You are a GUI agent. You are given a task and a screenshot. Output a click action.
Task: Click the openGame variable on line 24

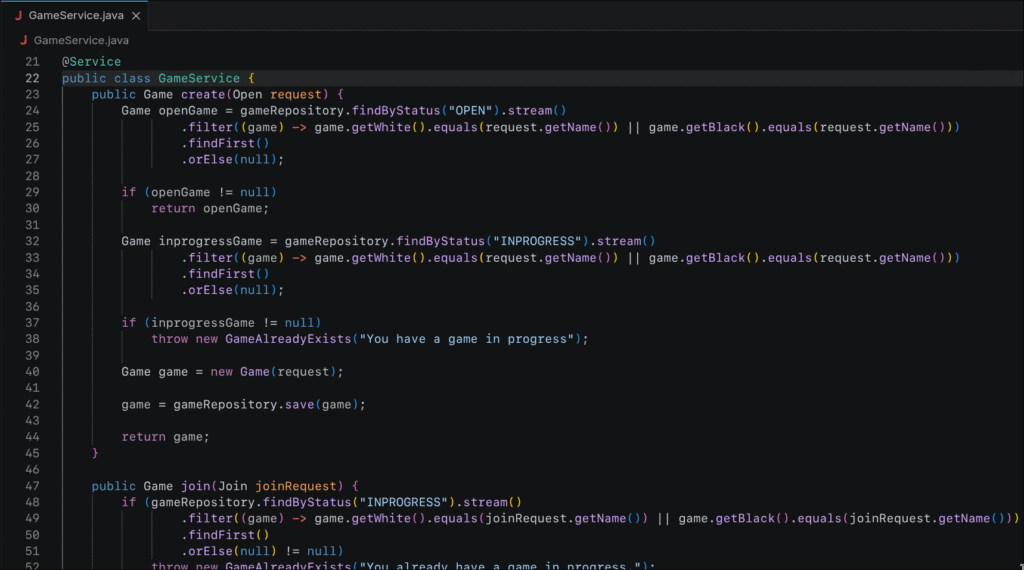[188, 111]
